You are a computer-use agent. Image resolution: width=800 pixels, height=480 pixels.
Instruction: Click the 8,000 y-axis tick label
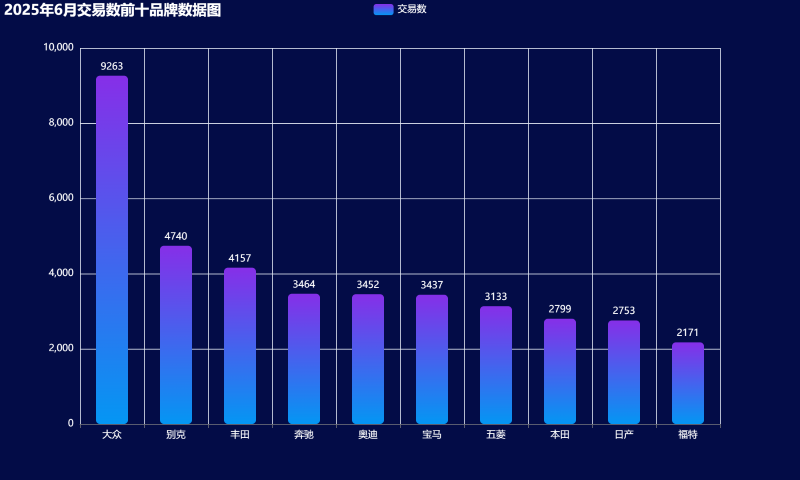tap(61, 123)
